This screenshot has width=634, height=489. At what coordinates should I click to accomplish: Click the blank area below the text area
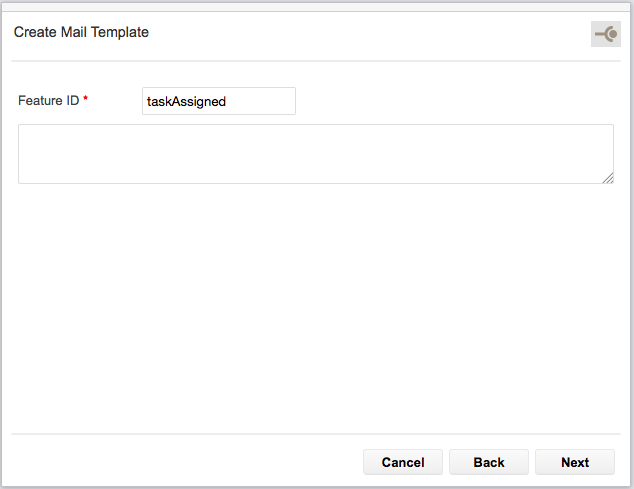[x=316, y=307]
